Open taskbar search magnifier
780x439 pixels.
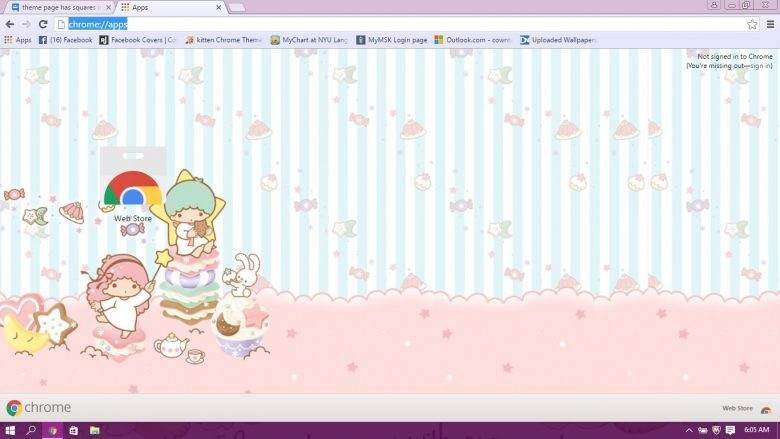31,430
